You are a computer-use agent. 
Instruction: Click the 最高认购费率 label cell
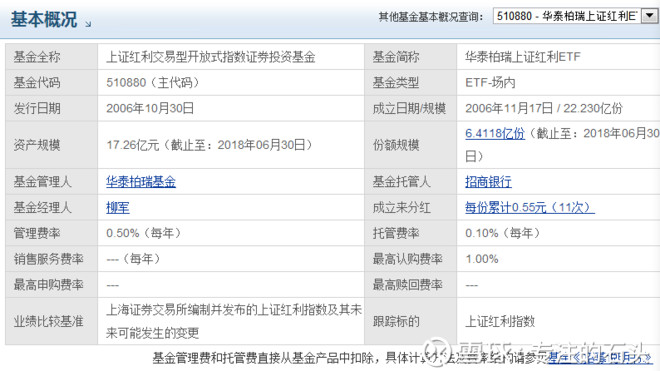(x=410, y=259)
